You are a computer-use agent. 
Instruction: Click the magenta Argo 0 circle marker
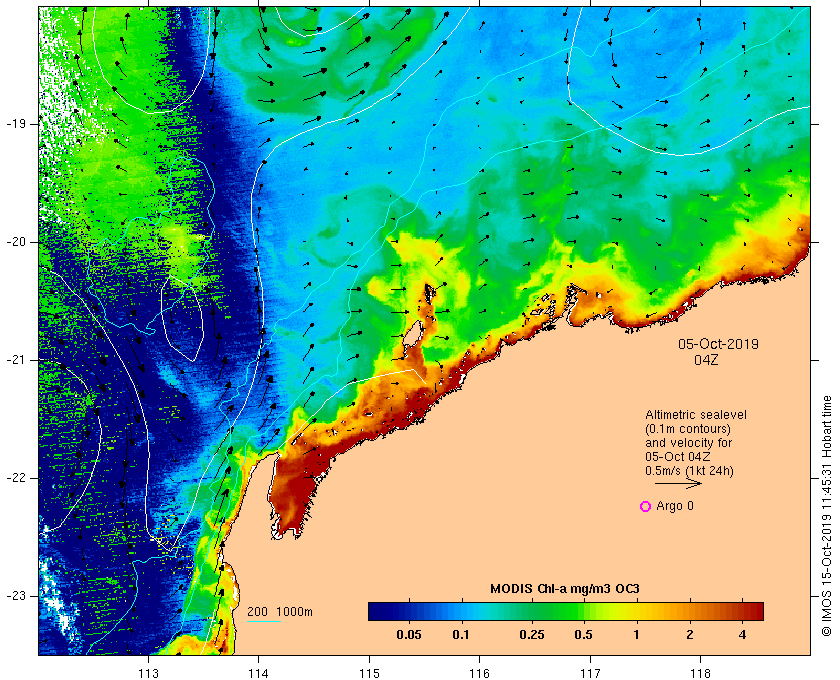pos(646,506)
